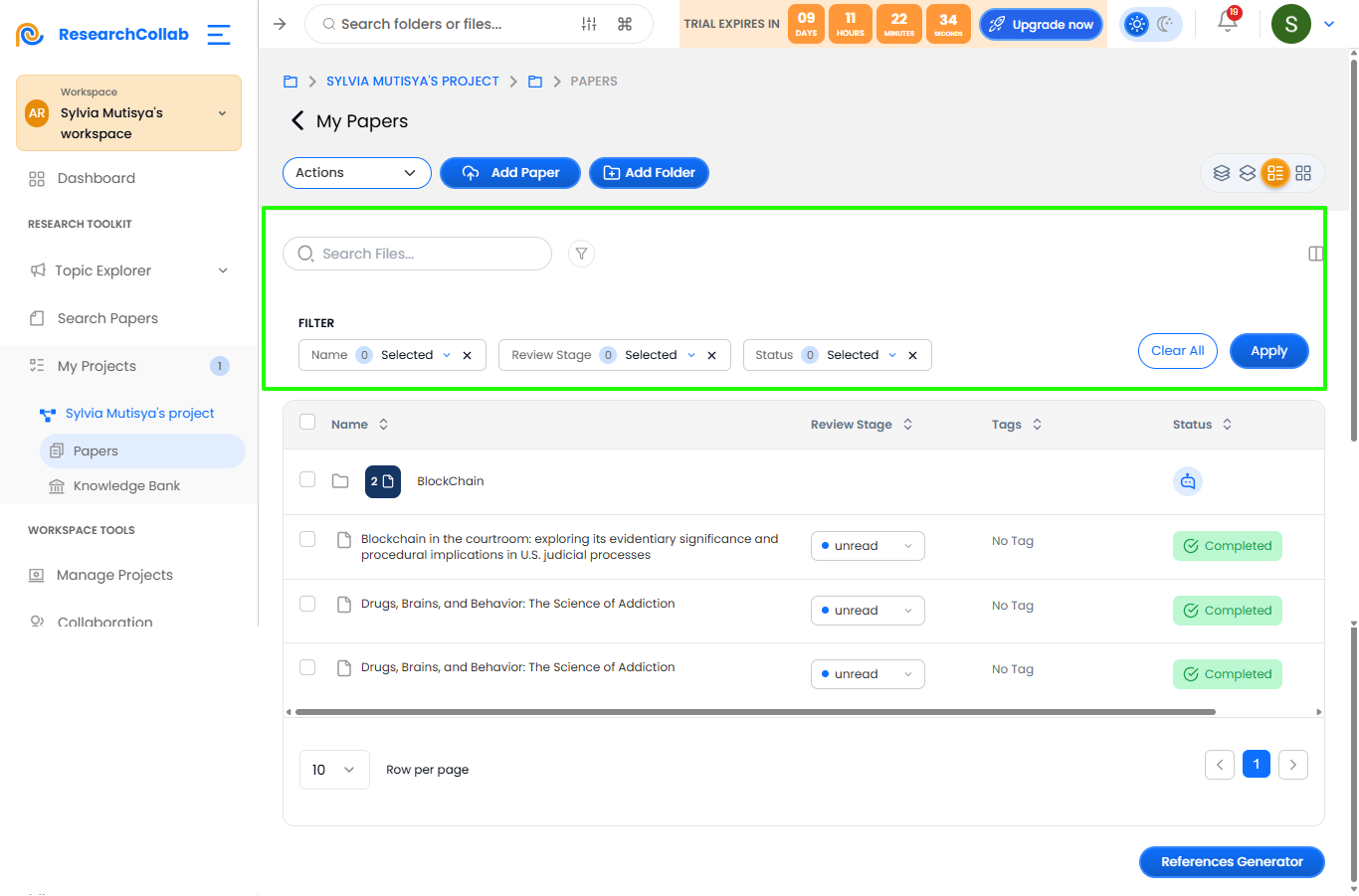
Task: Open the notifications bell
Action: 1228,23
